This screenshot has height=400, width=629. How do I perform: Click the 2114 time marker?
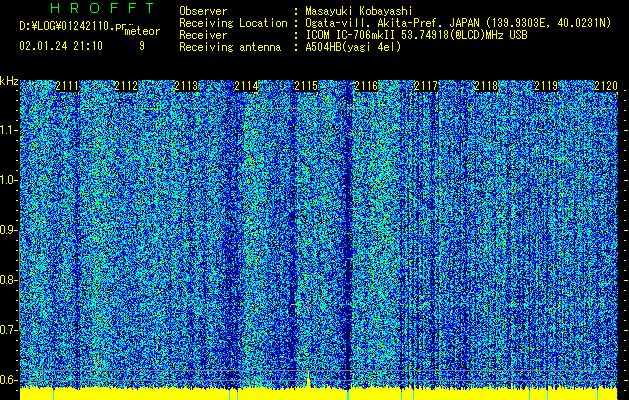246,86
